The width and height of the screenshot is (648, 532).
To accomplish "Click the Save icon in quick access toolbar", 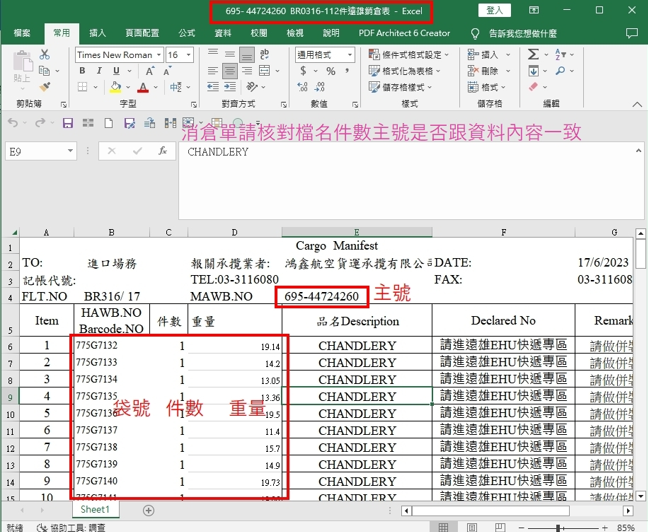I will click(68, 124).
